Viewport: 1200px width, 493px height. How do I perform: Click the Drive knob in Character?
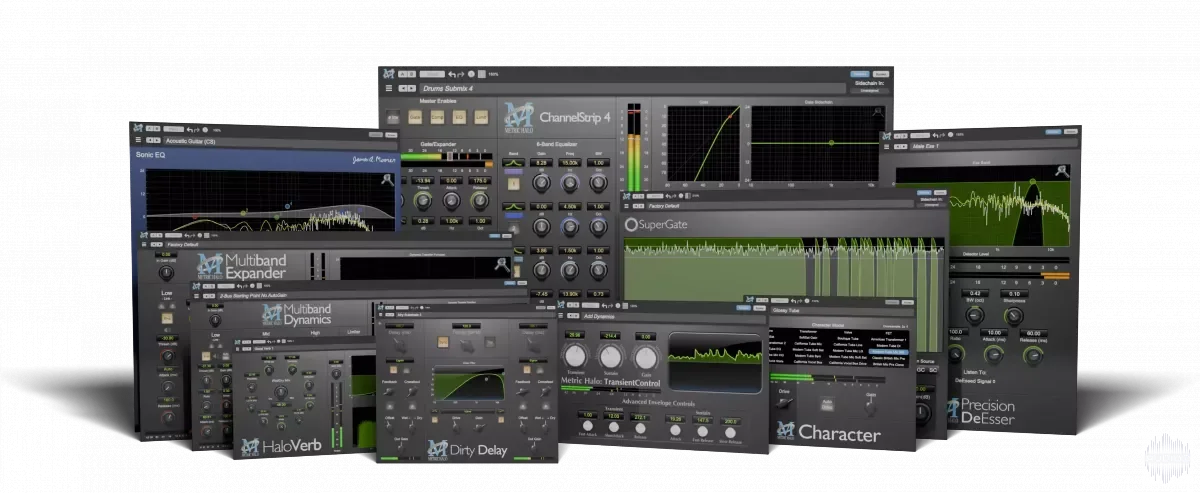pyautogui.click(x=786, y=402)
